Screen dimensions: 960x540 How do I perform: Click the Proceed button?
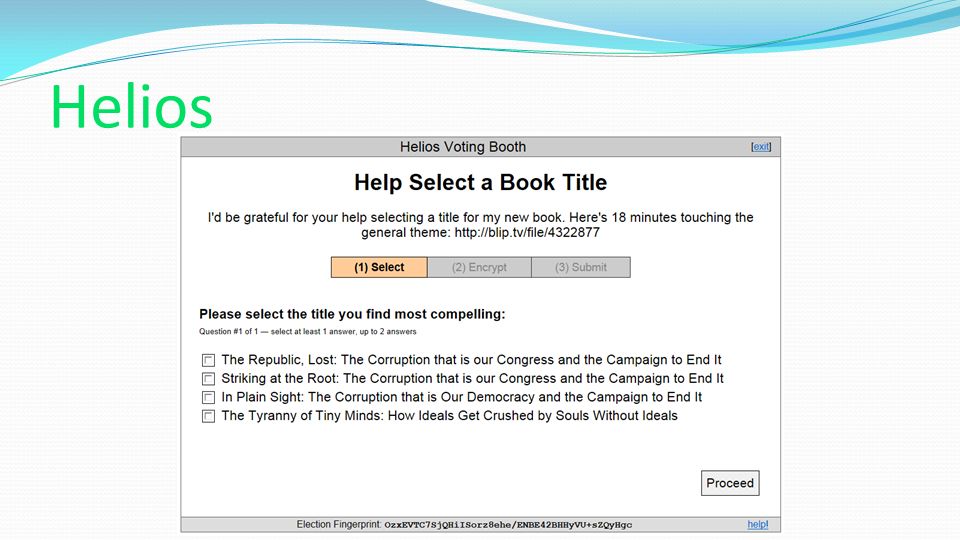click(x=730, y=483)
